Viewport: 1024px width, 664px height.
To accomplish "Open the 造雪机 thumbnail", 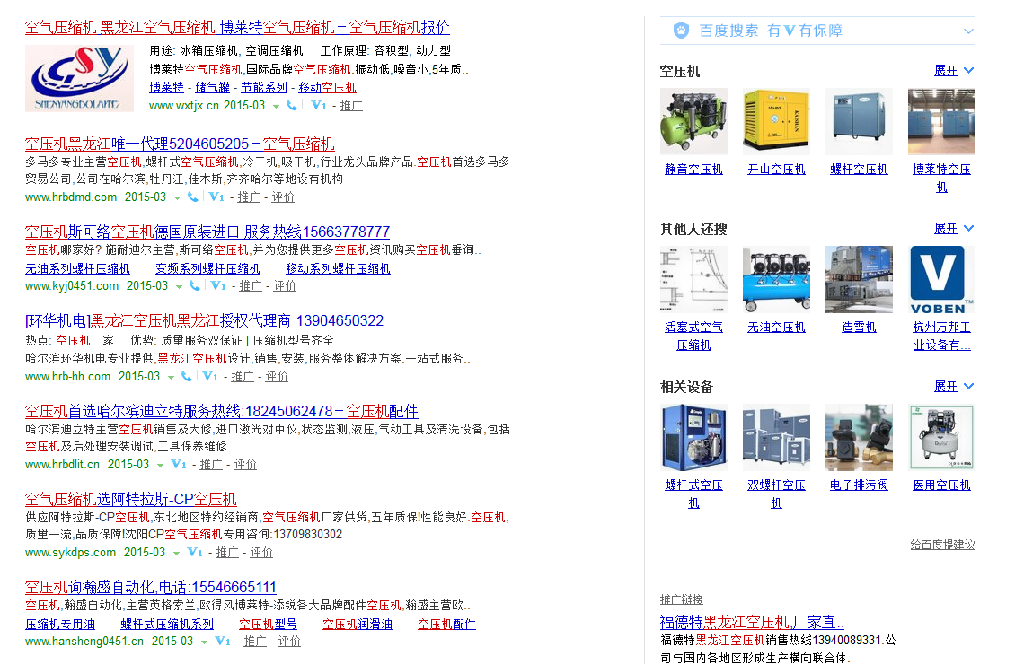I will 859,279.
